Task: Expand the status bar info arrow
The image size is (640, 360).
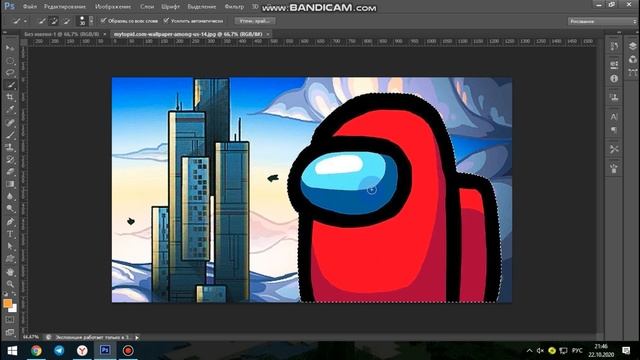Action: 137,338
